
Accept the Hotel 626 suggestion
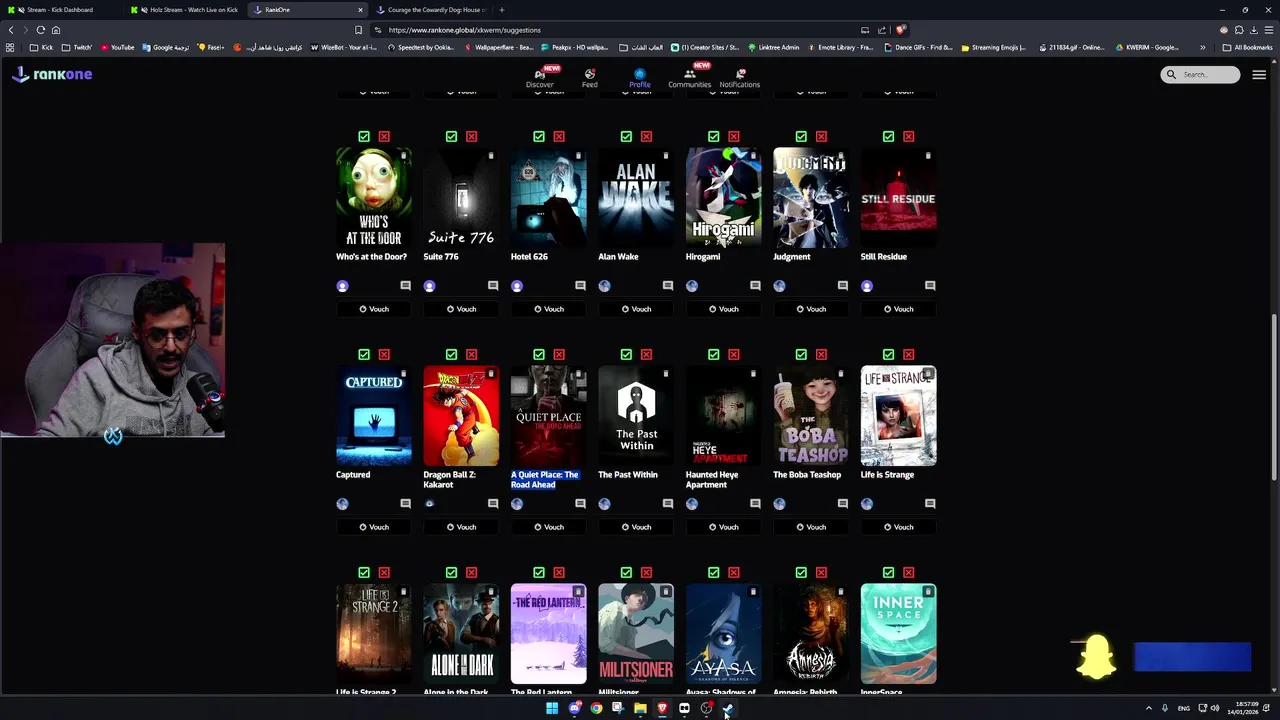(x=539, y=136)
